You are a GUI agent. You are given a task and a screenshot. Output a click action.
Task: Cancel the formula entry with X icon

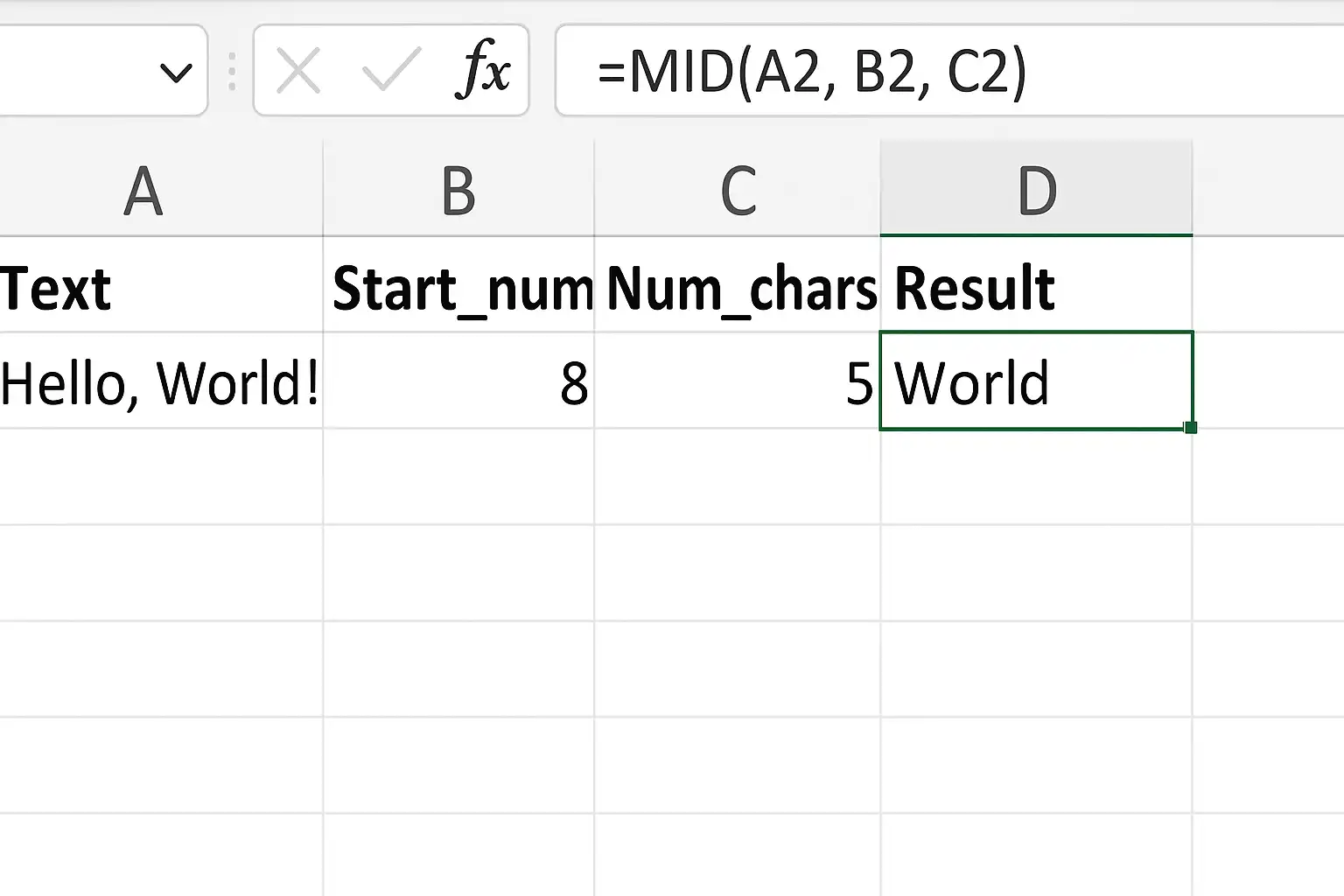[297, 70]
